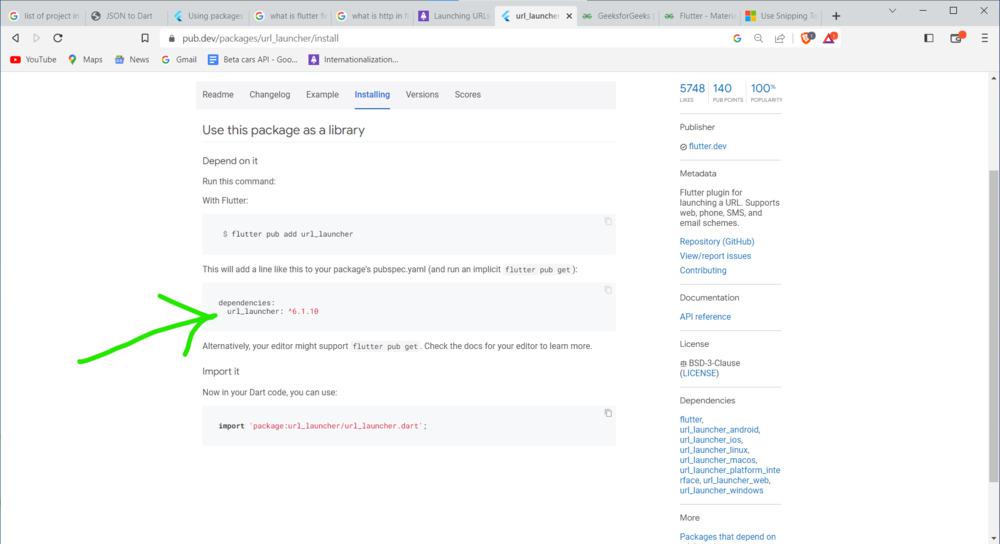This screenshot has height=544, width=1000.
Task: Click the browser forward arrow
Action: pos(36,38)
